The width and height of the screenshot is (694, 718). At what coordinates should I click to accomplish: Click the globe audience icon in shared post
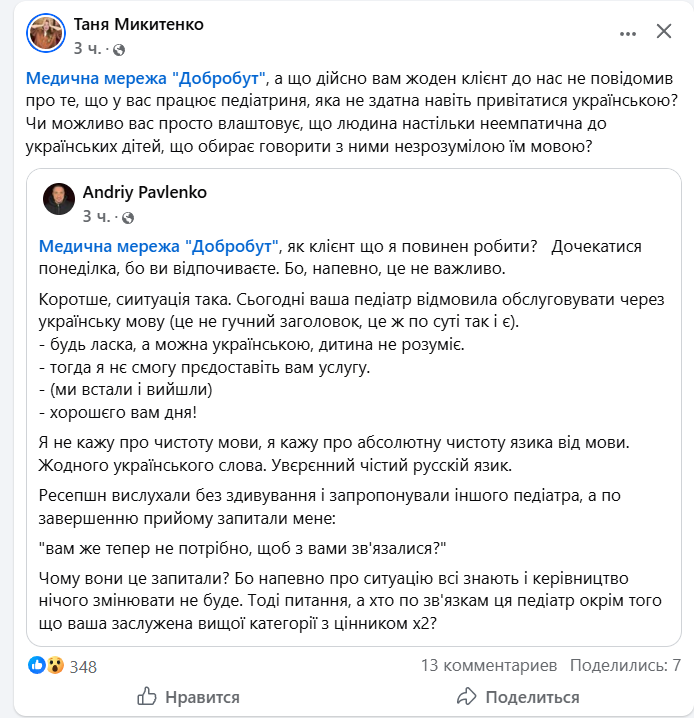coord(130,216)
